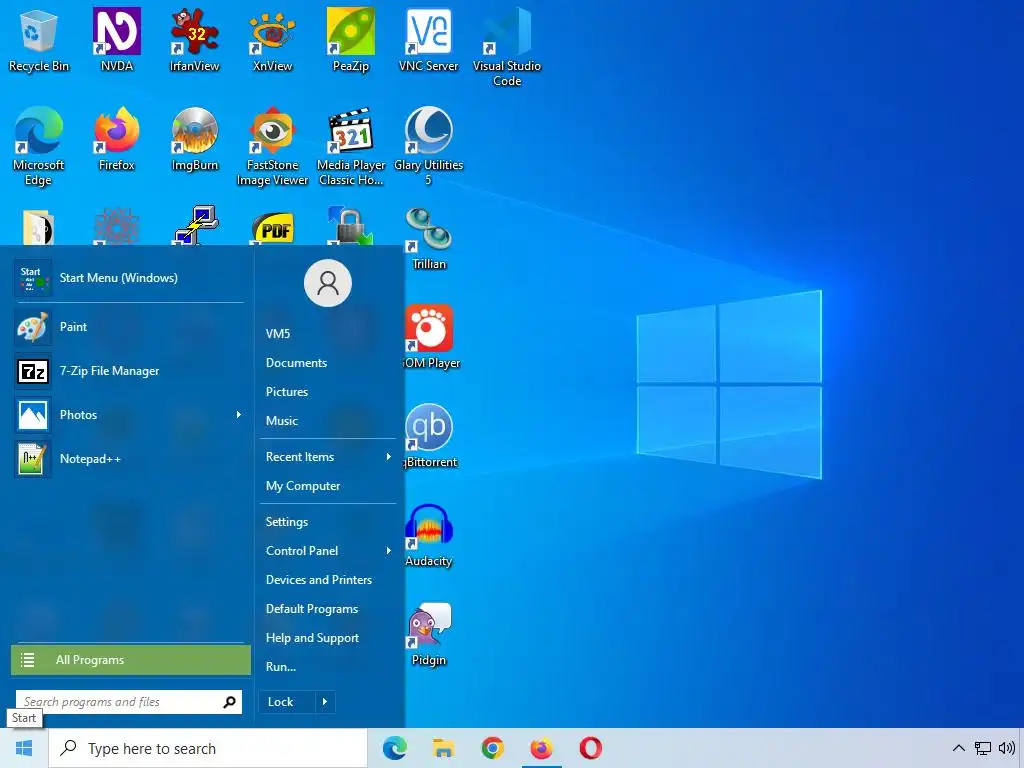This screenshot has height=768, width=1024.
Task: Open Help and Support
Action: 312,638
